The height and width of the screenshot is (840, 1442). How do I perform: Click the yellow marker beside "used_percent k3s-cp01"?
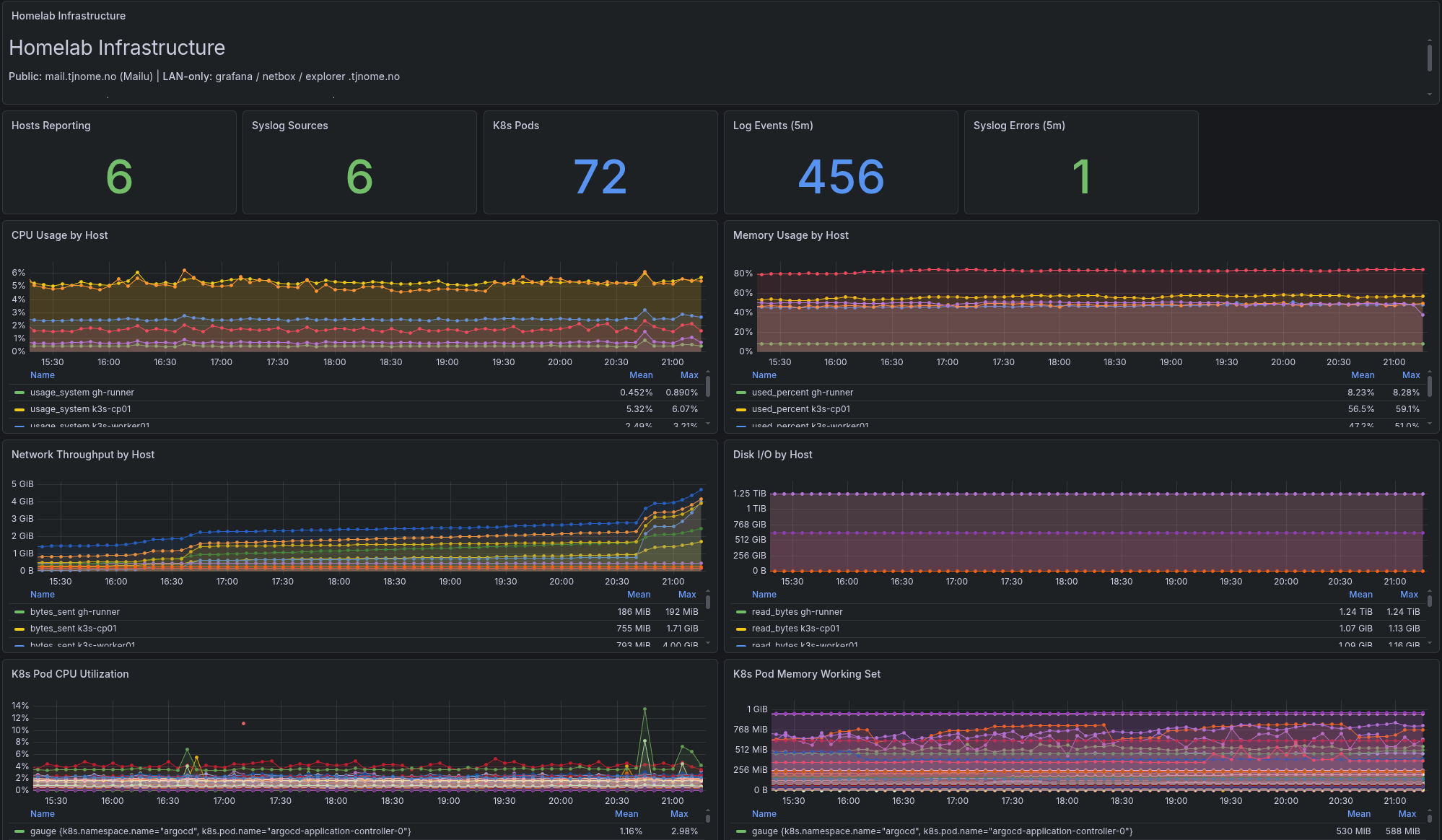click(740, 409)
